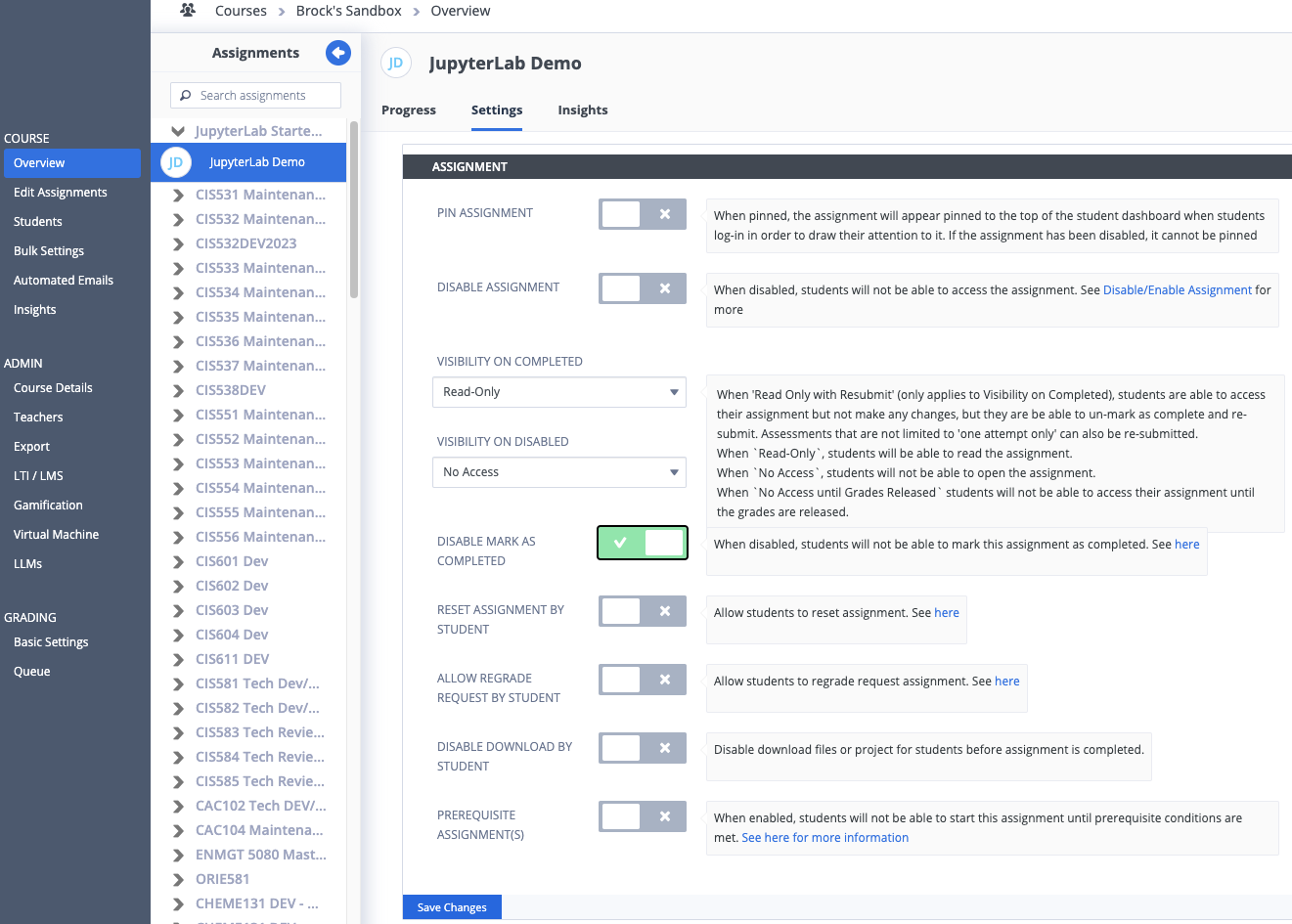Viewport: 1292px width, 924px height.
Task: Enable Prerequisite Assignment(s) switch
Action: click(643, 816)
